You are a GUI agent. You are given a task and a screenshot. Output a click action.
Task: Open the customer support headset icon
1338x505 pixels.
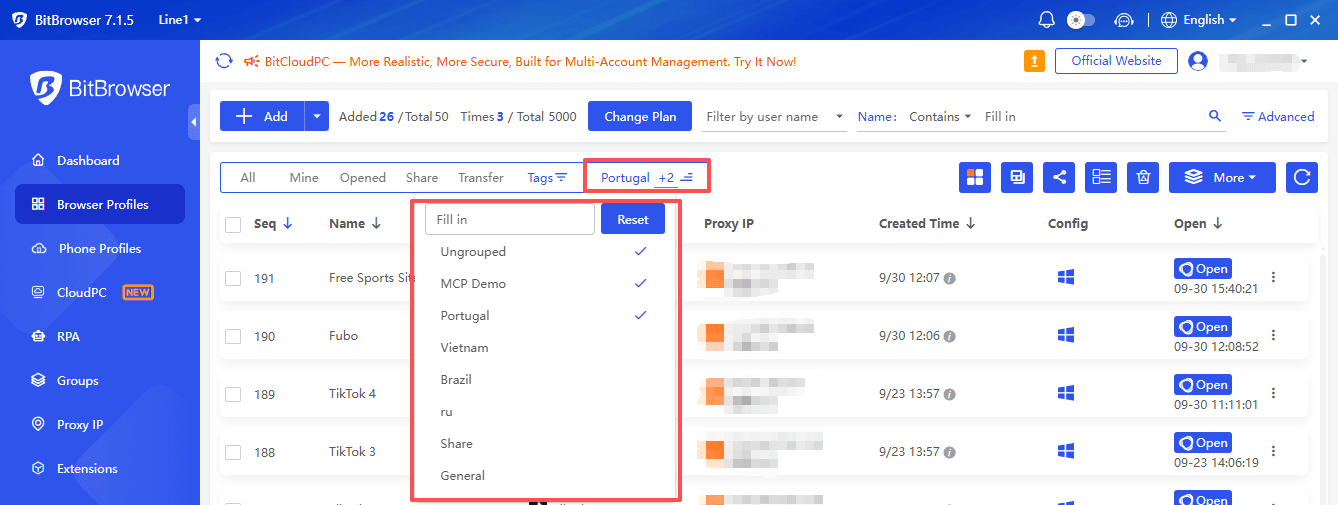[x=1124, y=20]
